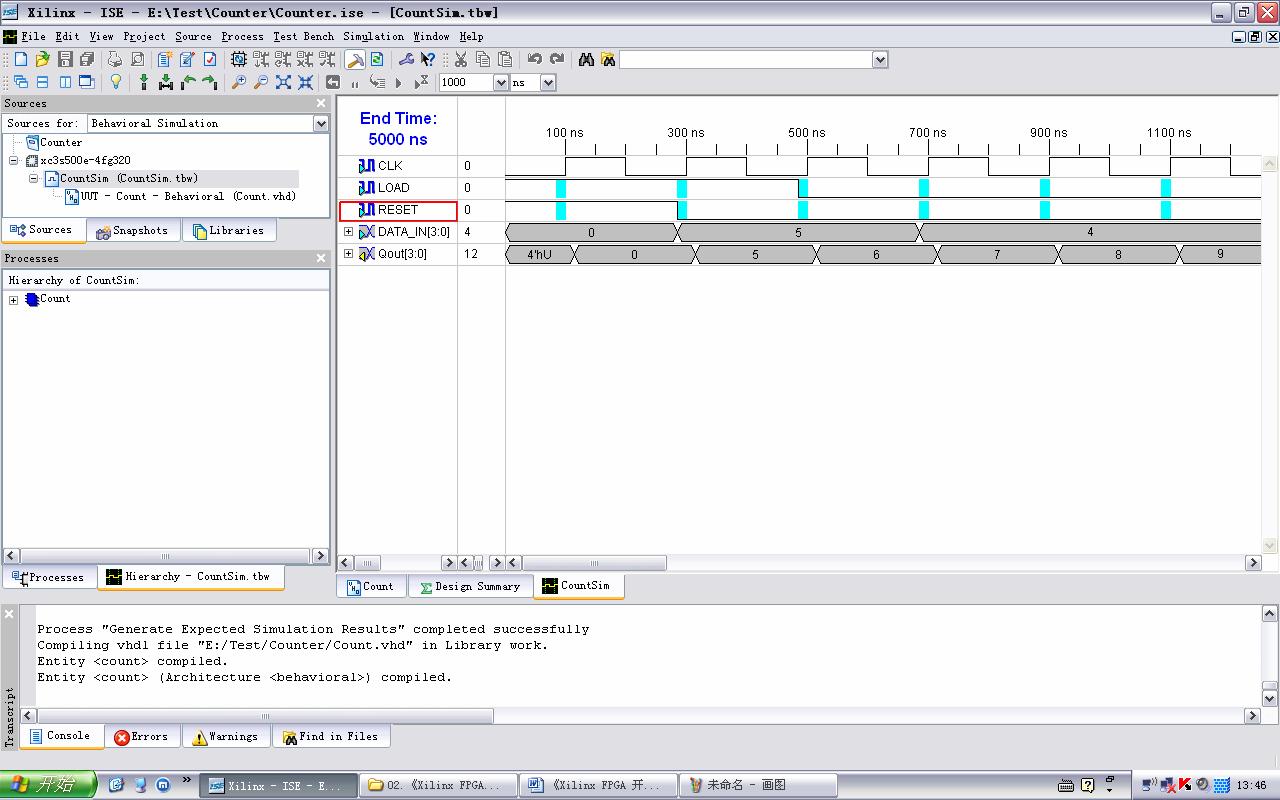Open the Process menu
The width and height of the screenshot is (1280, 800).
tap(243, 37)
